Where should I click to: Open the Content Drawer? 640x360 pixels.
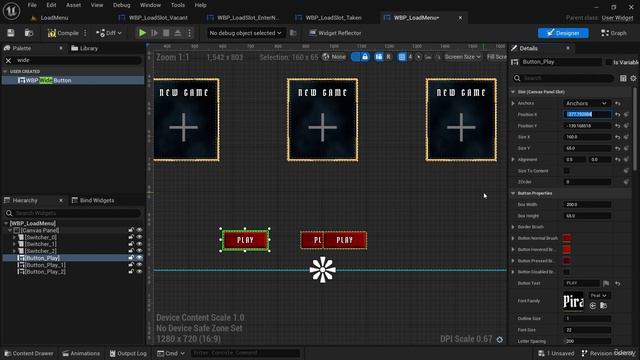click(x=29, y=353)
